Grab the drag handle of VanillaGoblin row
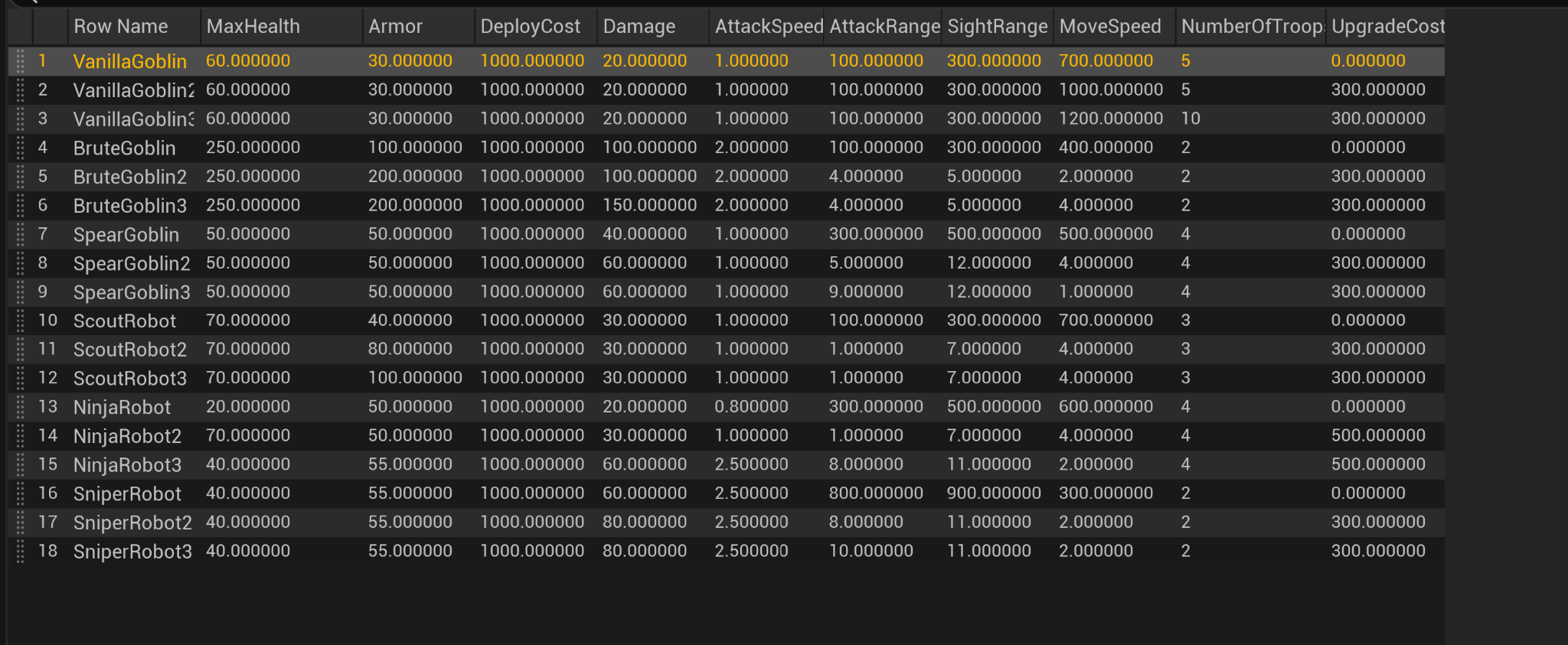1568x645 pixels. pyautogui.click(x=21, y=61)
